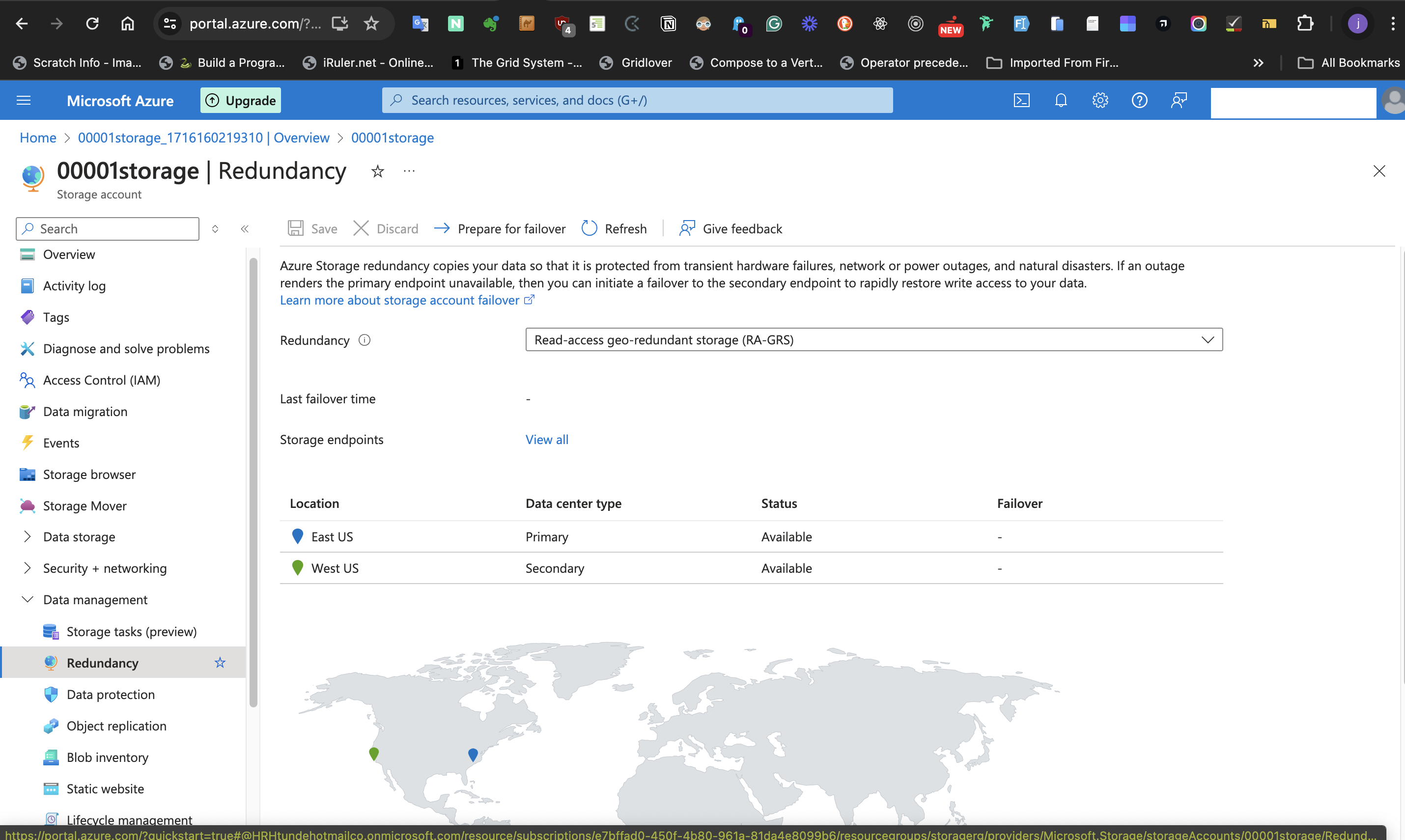Viewport: 1405px width, 840px height.
Task: Open portal settings gear icon
Action: pos(1100,100)
